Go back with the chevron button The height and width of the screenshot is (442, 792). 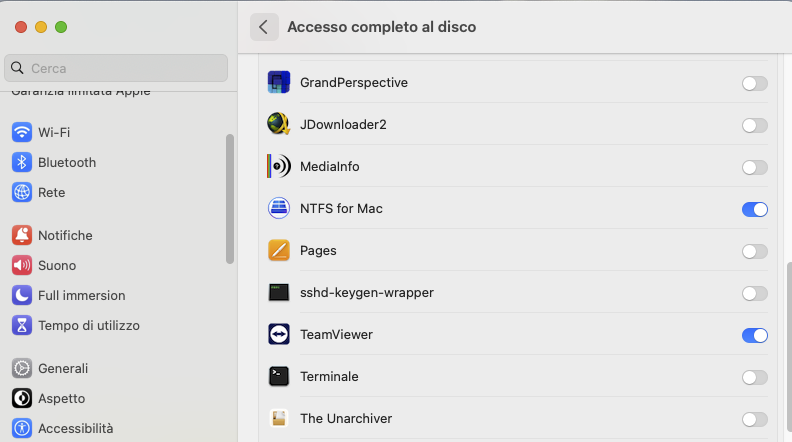click(x=264, y=27)
